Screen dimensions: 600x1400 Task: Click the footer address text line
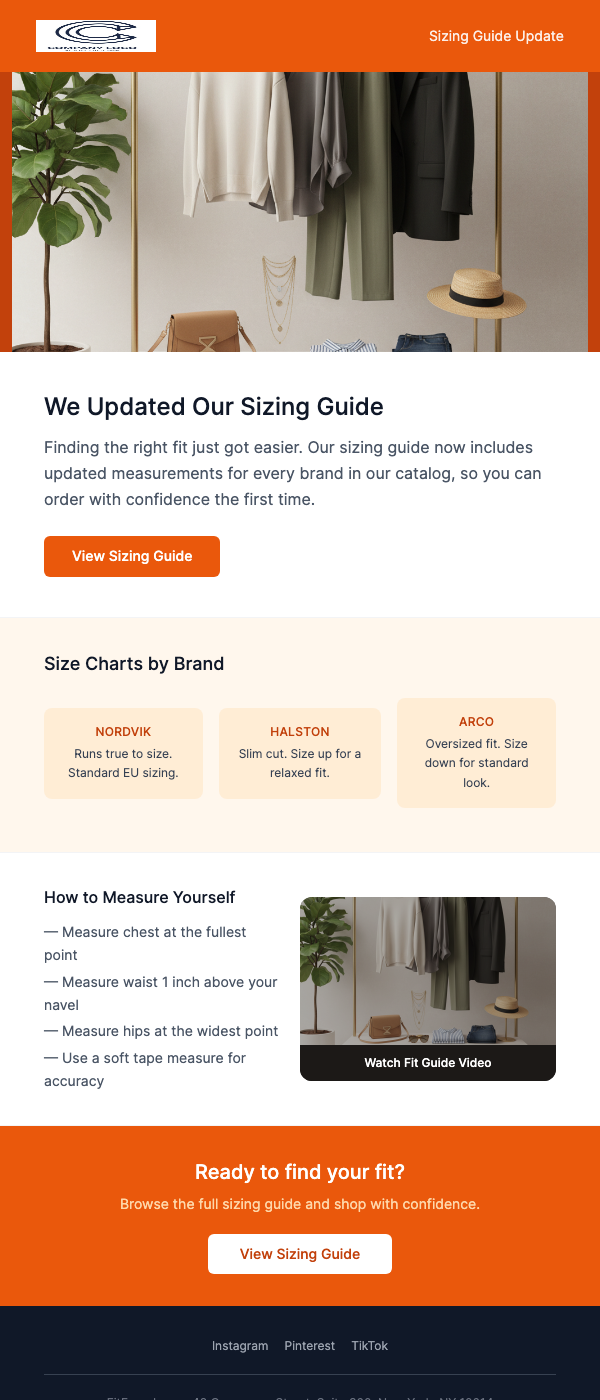point(300,1397)
